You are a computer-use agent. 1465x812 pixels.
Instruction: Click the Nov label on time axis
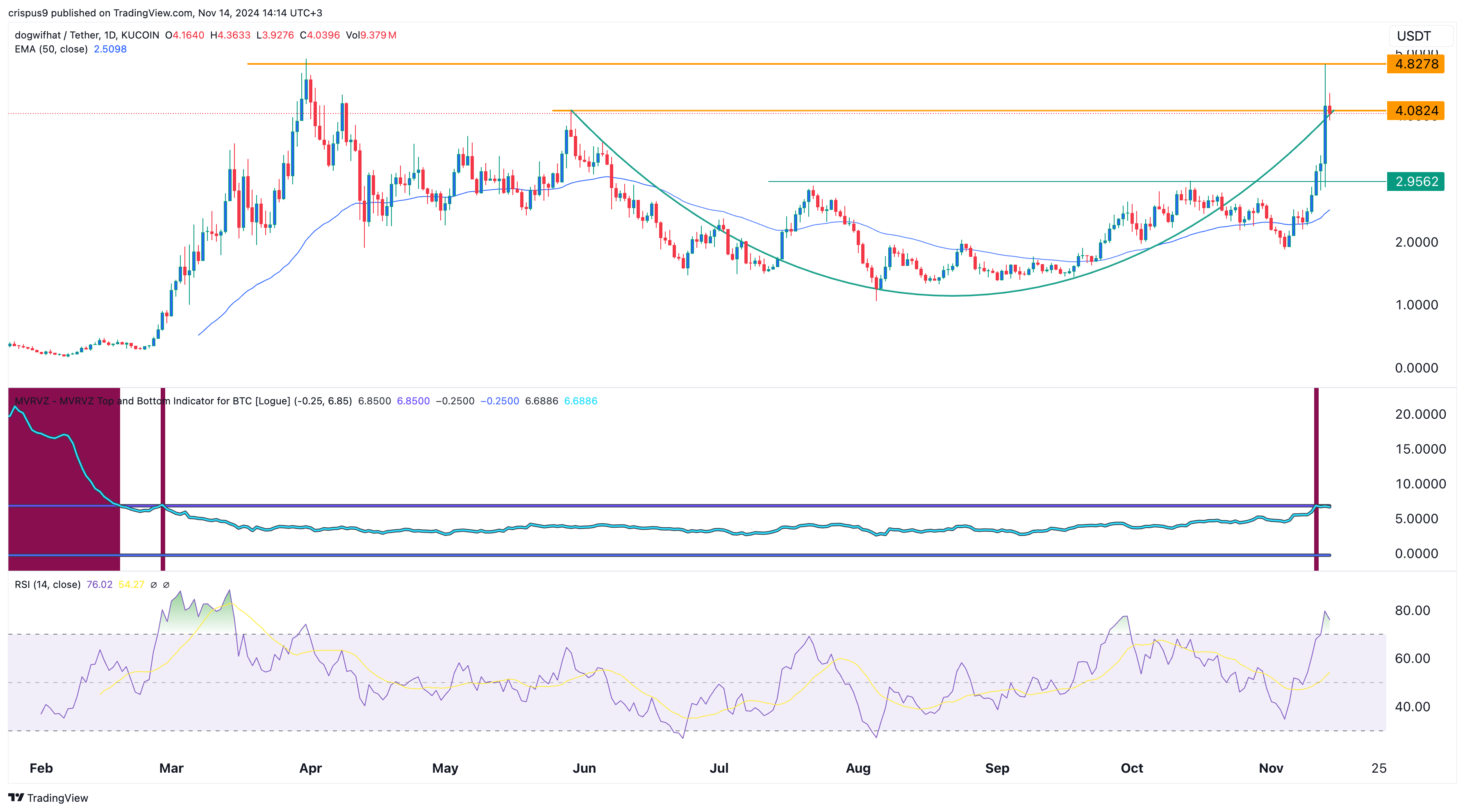1271,768
